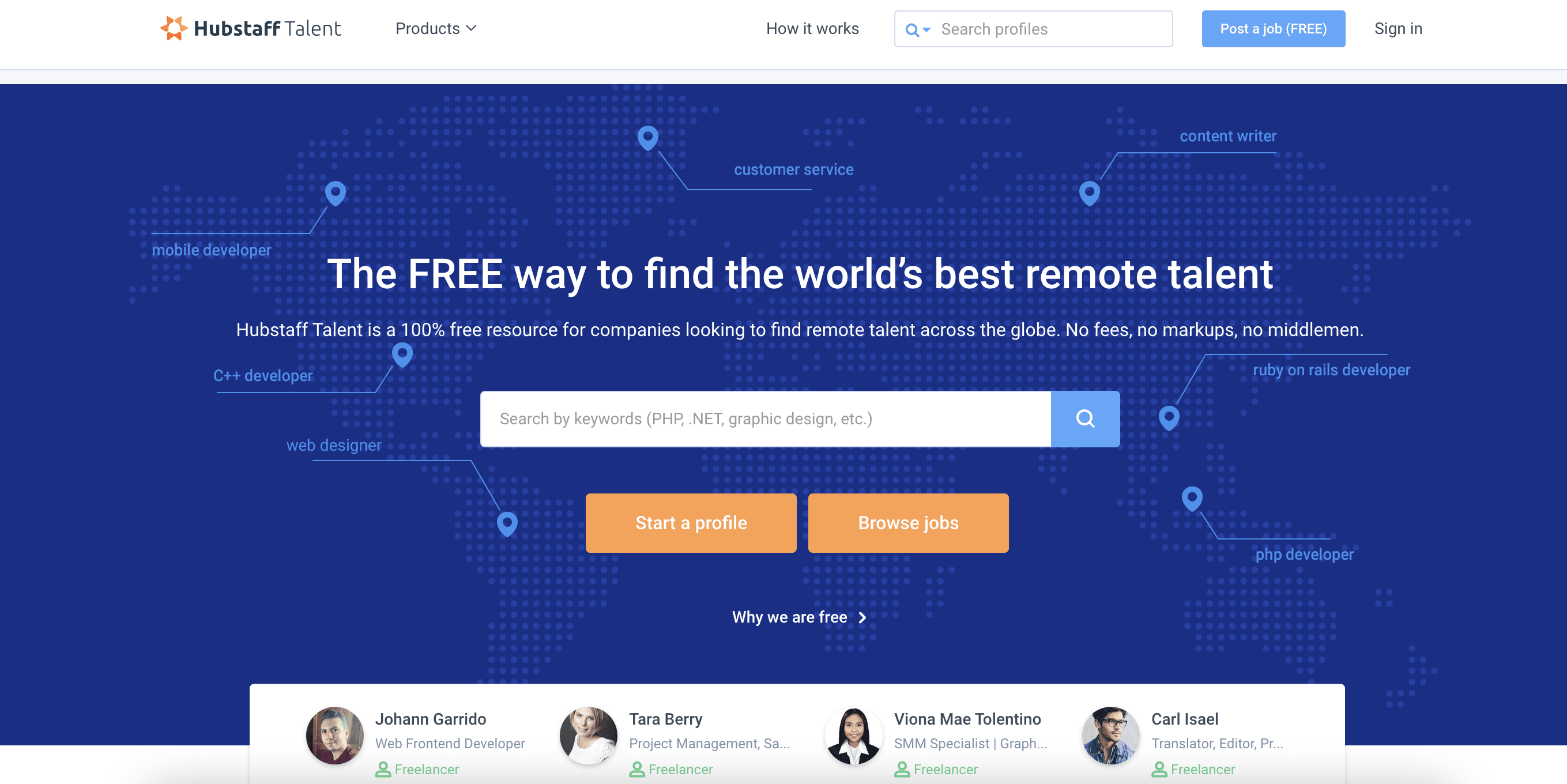Click Freelancer icon under Tara Berry
This screenshot has height=784, width=1567.
click(x=637, y=770)
